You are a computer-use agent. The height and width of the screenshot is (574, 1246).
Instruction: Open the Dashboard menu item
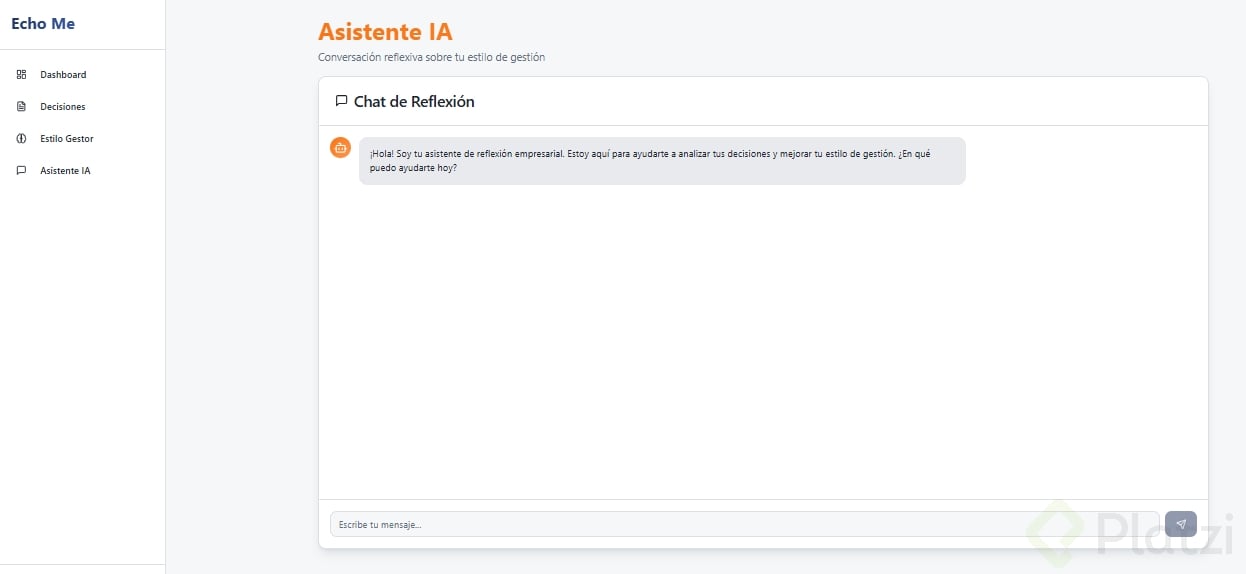click(63, 75)
